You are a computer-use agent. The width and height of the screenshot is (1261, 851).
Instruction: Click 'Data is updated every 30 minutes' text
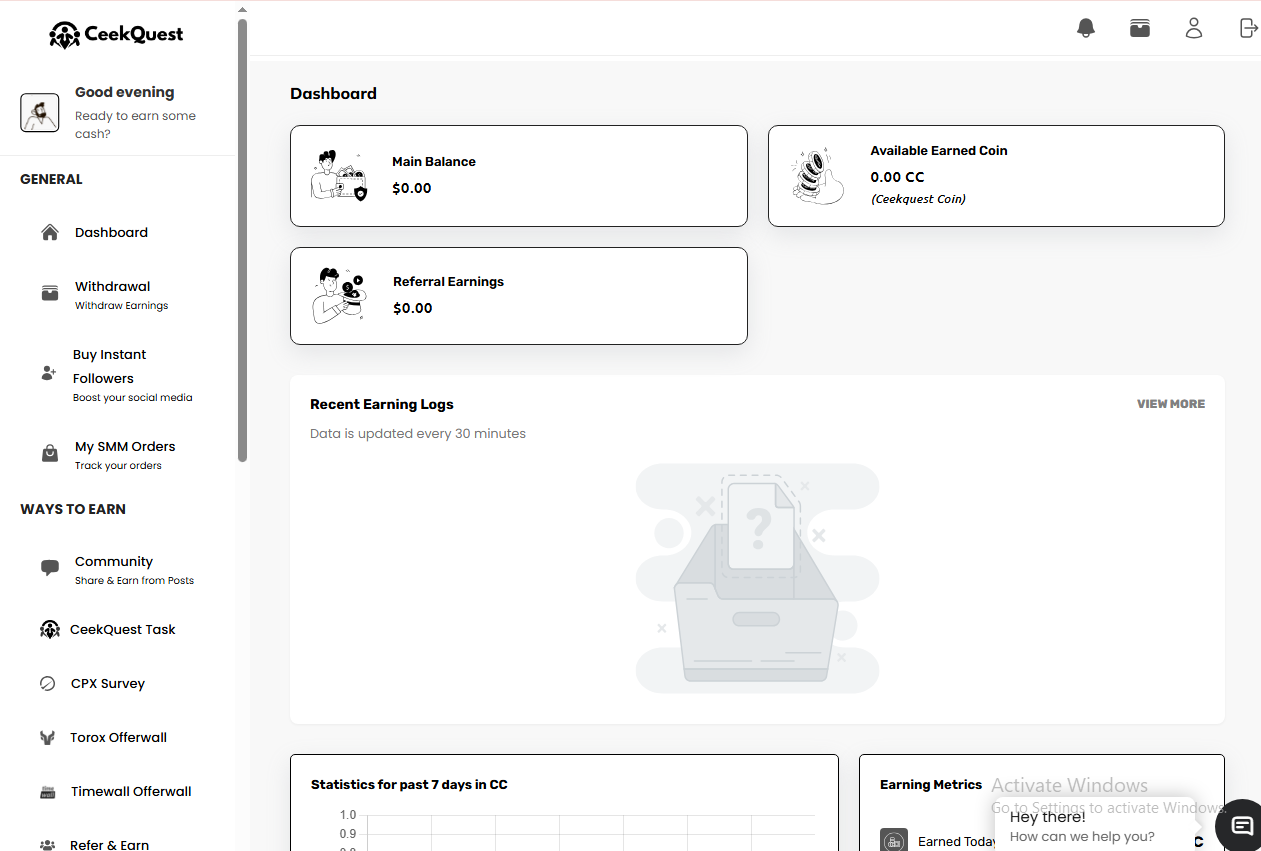click(x=418, y=434)
